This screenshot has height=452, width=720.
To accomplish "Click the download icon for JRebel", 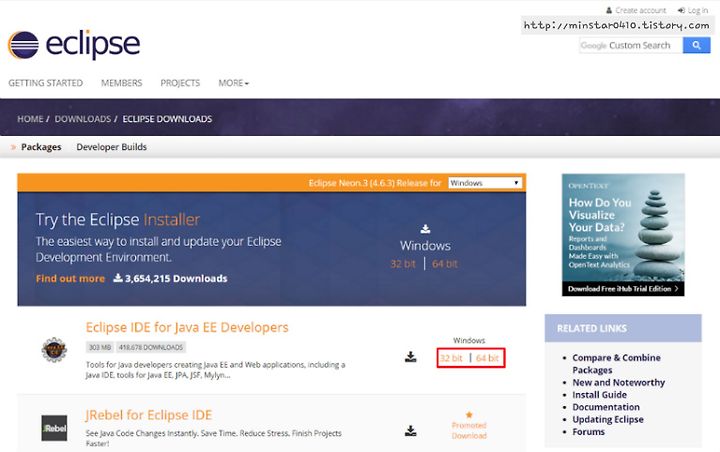I will pos(411,430).
